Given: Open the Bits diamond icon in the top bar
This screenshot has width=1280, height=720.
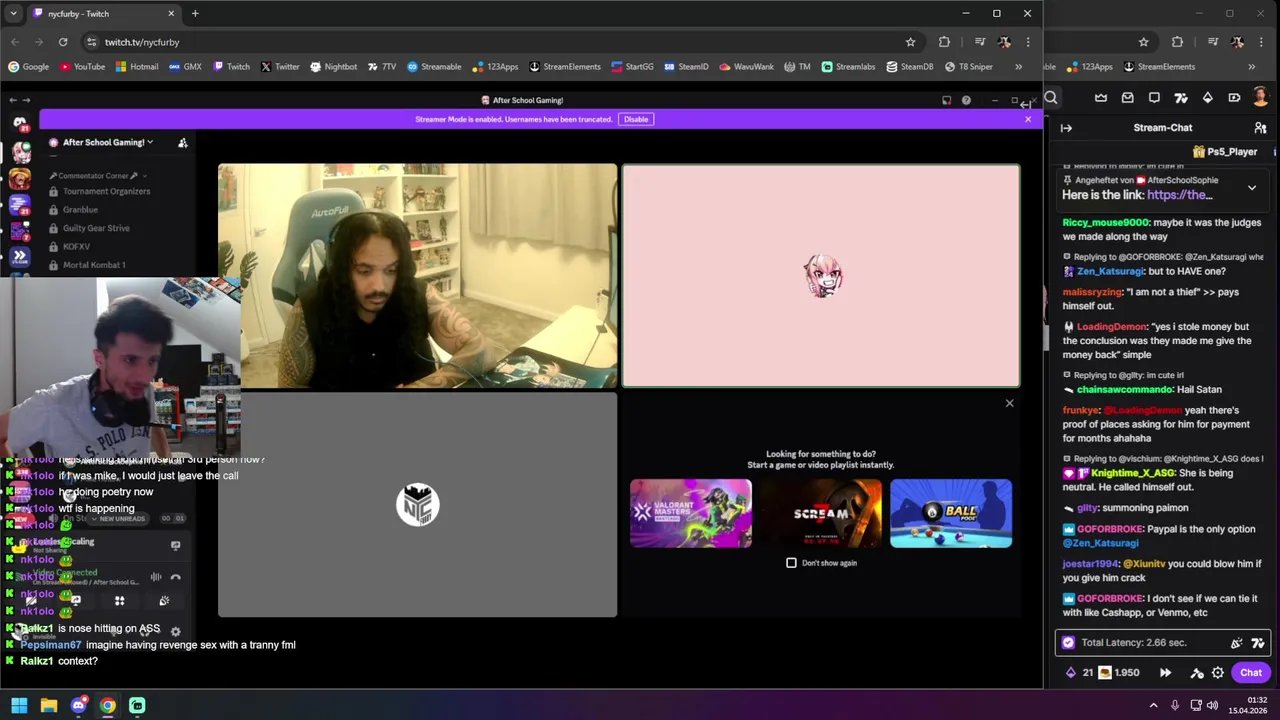Looking at the screenshot, I should click(1208, 98).
